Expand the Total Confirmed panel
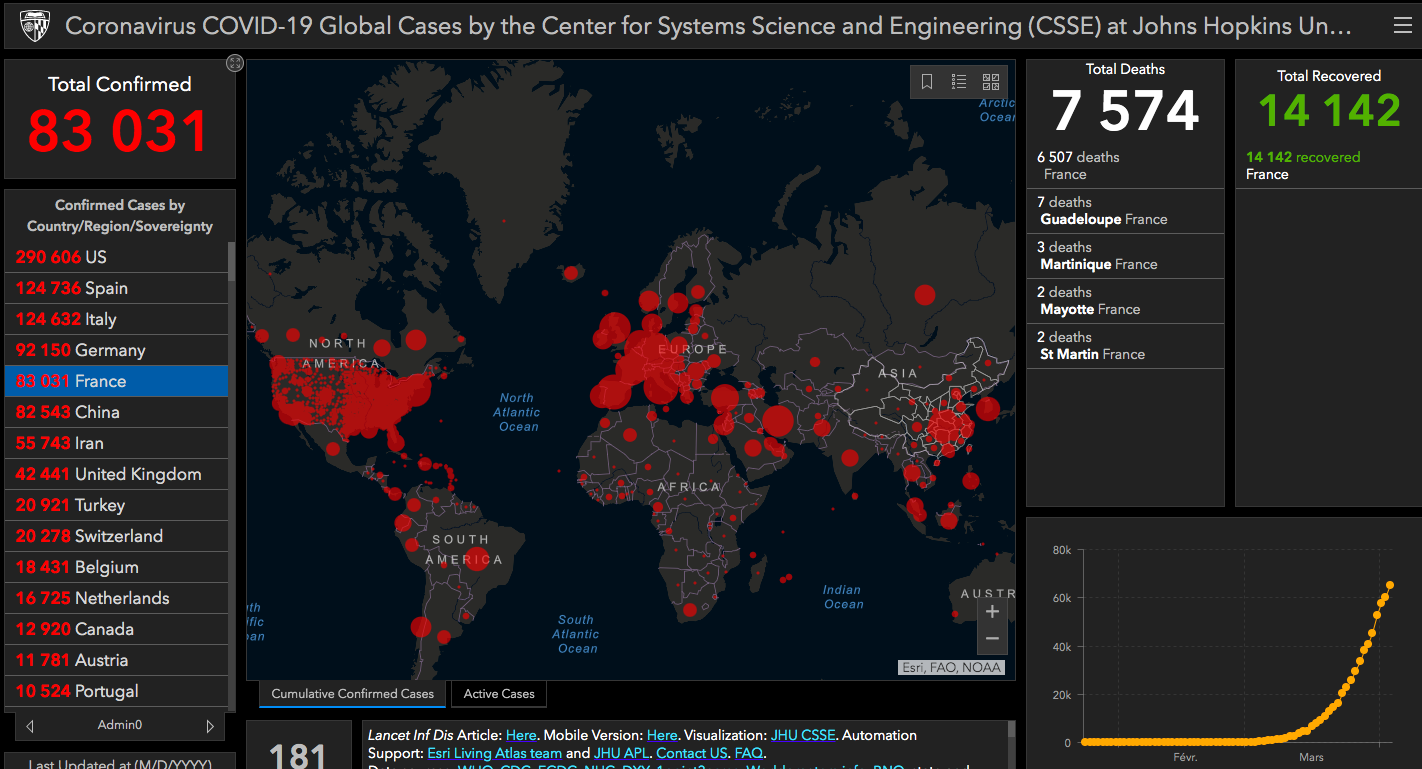Screen dimensions: 1422x769 pos(234,63)
